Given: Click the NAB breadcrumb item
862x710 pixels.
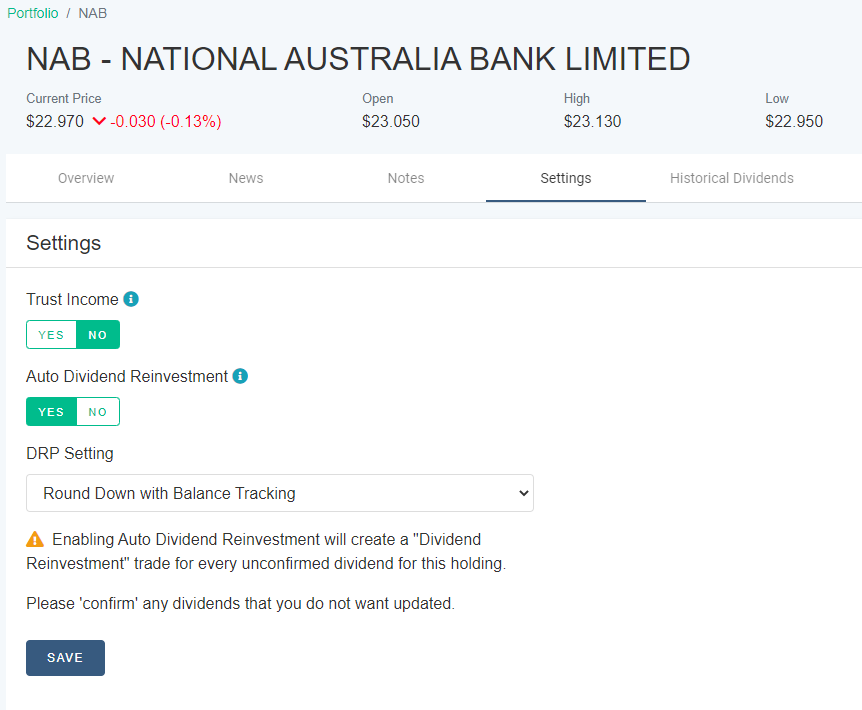Looking at the screenshot, I should pyautogui.click(x=92, y=13).
